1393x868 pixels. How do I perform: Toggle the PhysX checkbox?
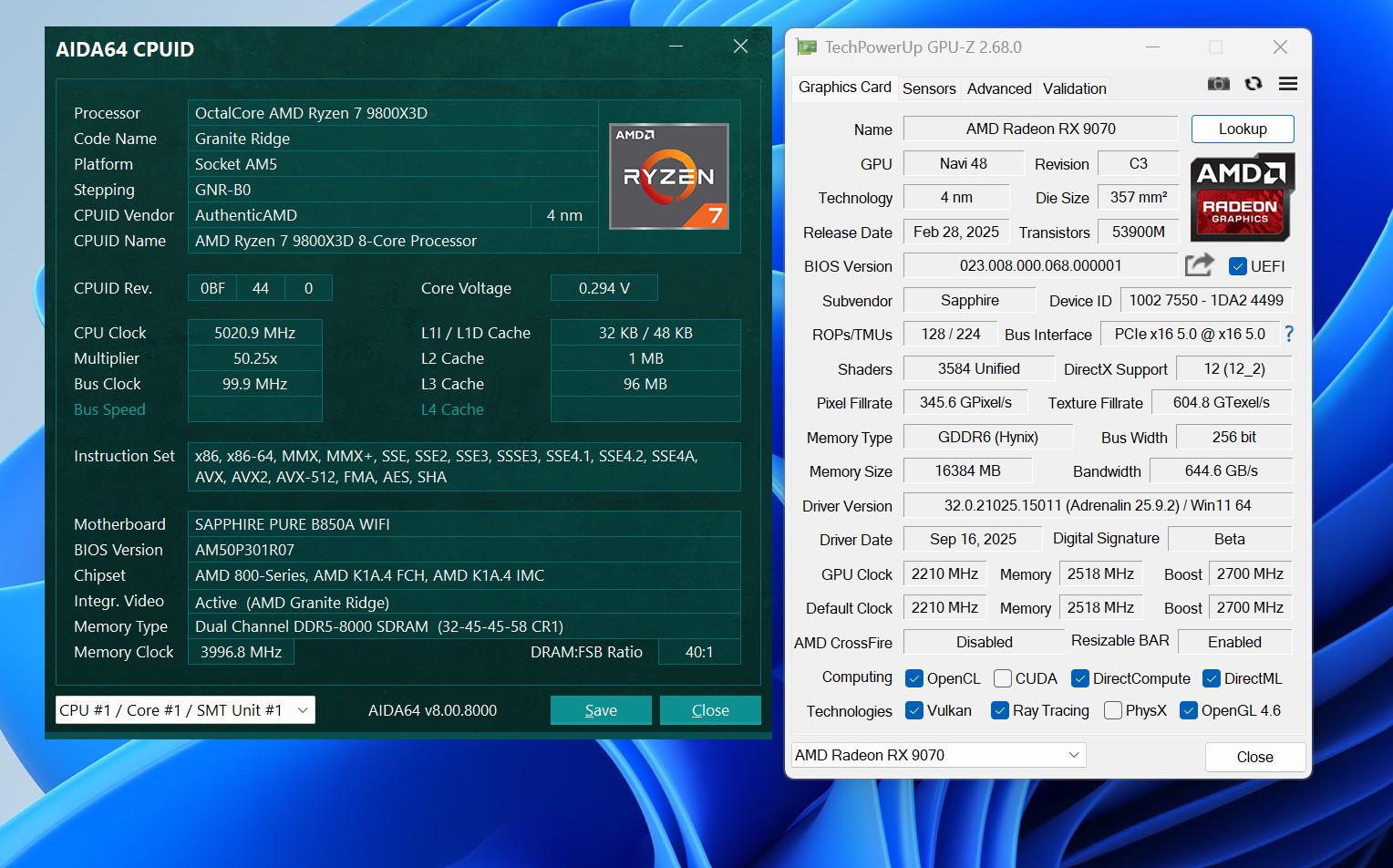tap(1113, 710)
